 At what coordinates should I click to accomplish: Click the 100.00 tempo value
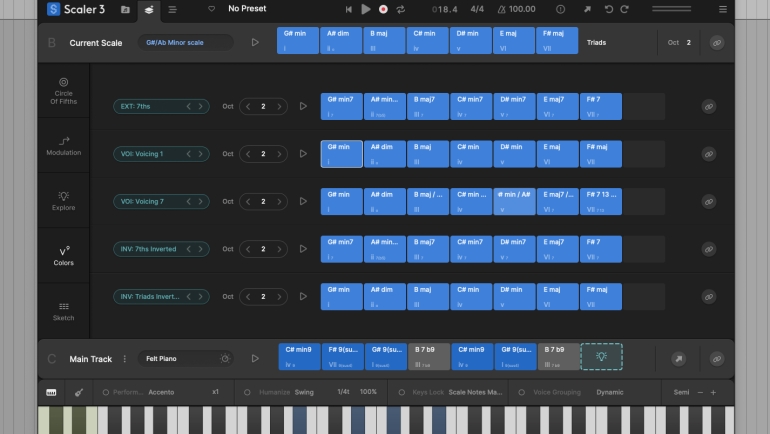522,9
